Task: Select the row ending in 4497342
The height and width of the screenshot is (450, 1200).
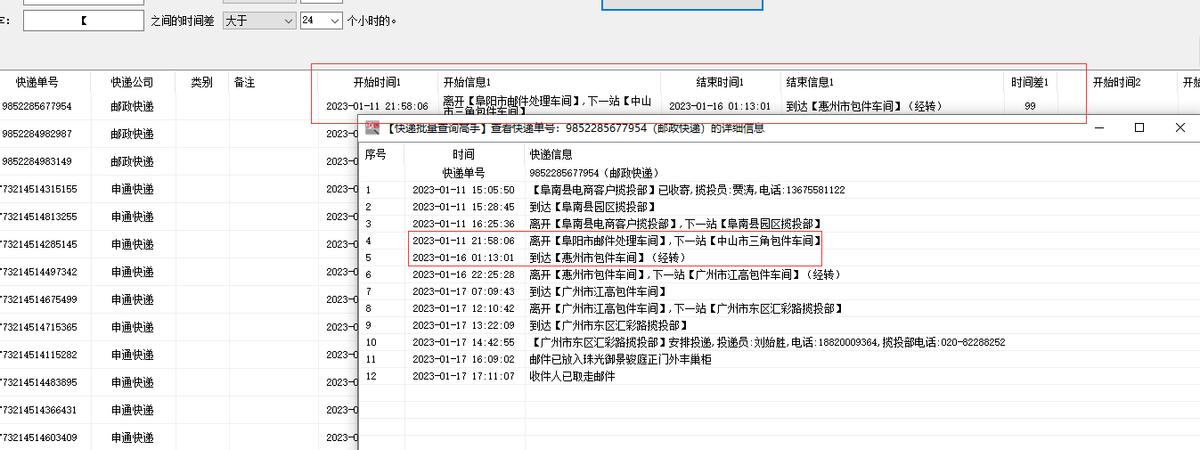Action: 38,272
